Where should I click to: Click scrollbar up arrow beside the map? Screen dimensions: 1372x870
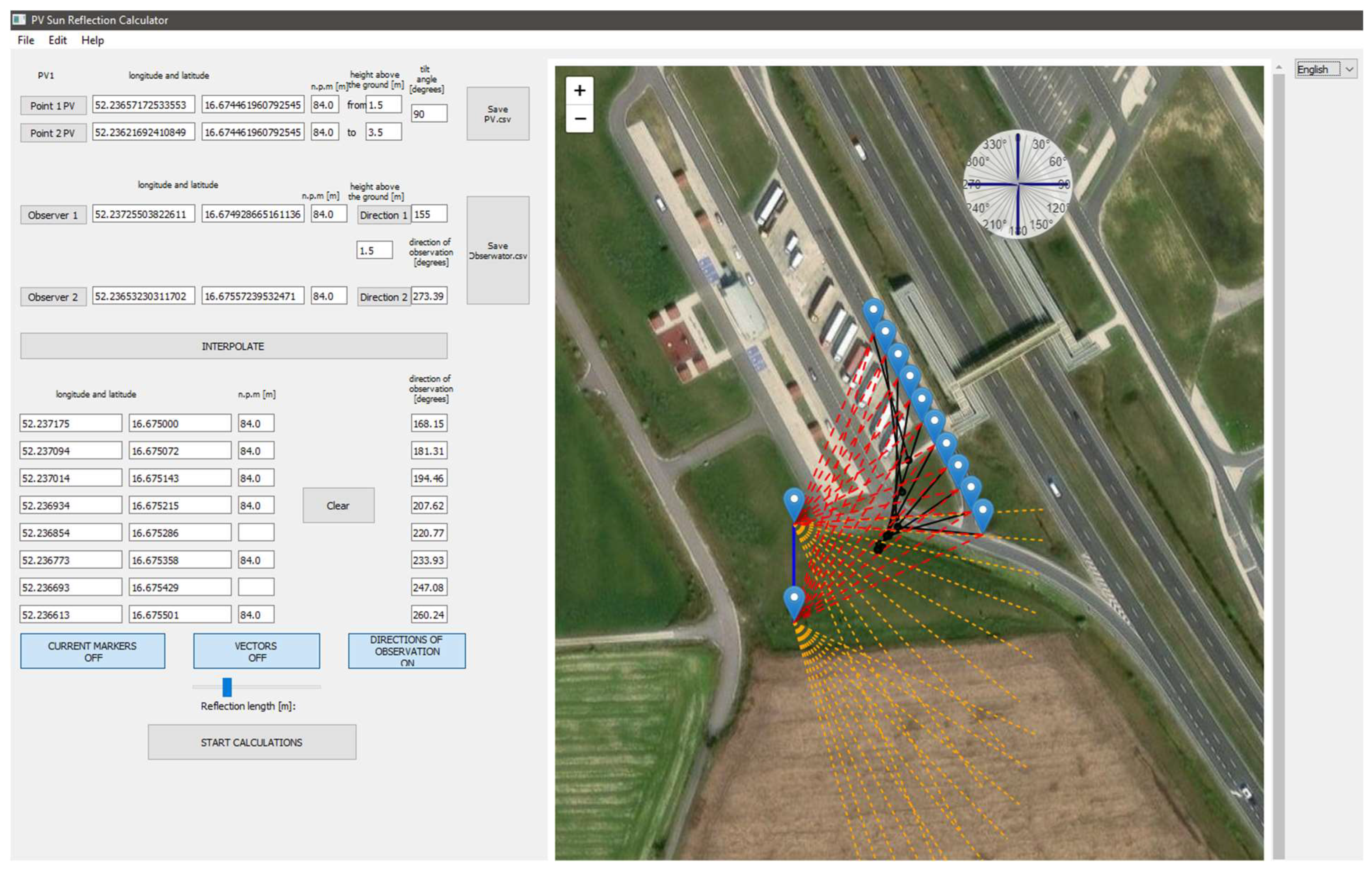1279,68
